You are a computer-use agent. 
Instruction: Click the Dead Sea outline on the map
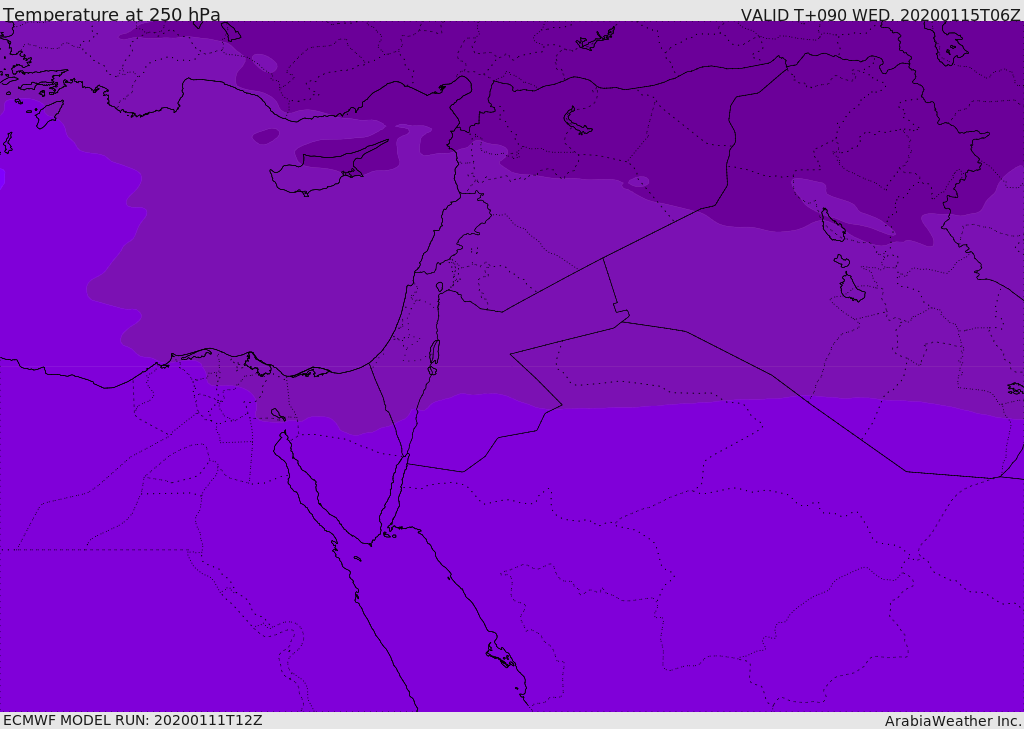[x=434, y=357]
